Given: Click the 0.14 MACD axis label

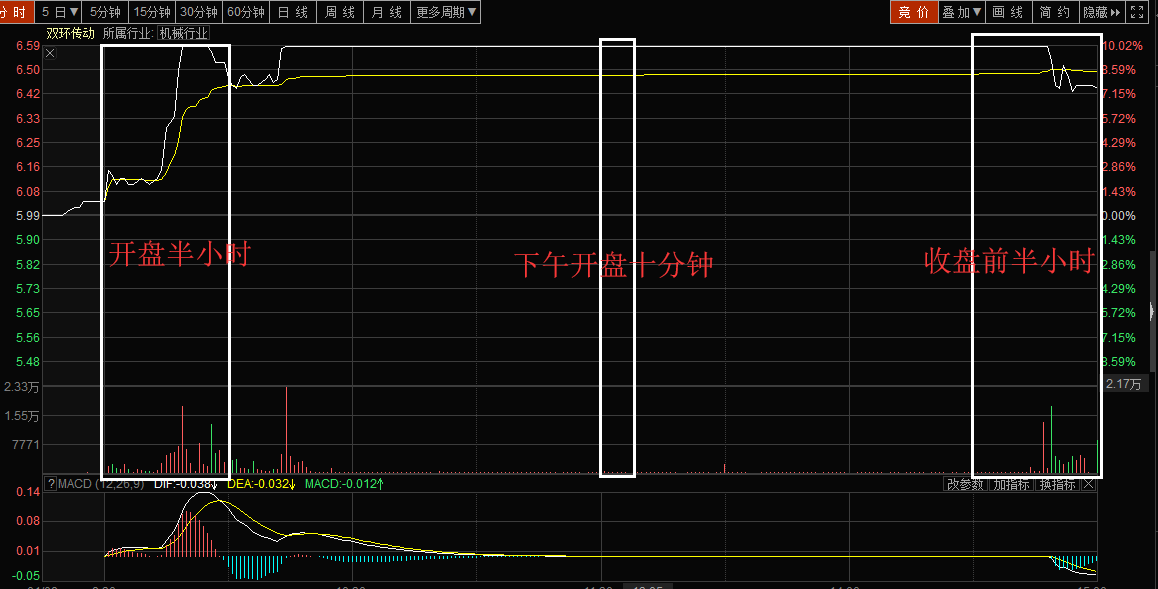Looking at the screenshot, I should coord(29,492).
